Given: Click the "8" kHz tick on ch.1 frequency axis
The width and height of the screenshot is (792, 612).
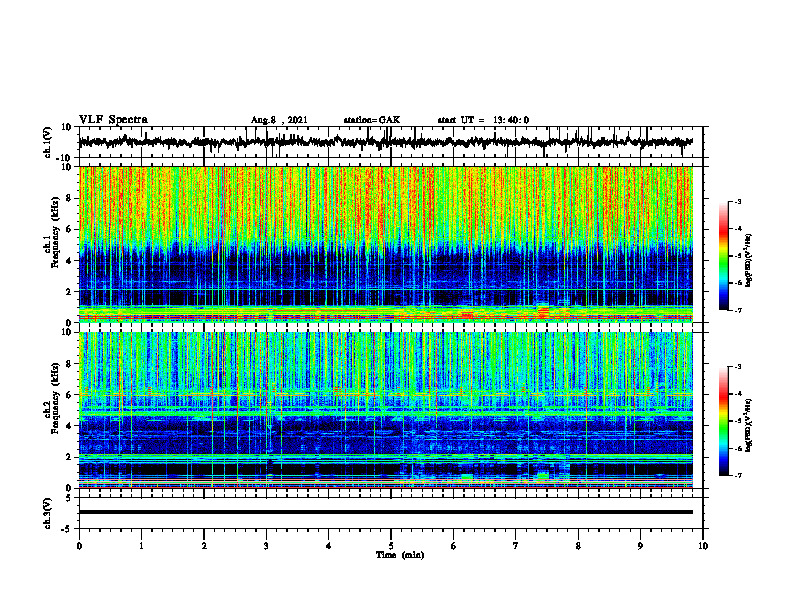Looking at the screenshot, I should (x=69, y=198).
